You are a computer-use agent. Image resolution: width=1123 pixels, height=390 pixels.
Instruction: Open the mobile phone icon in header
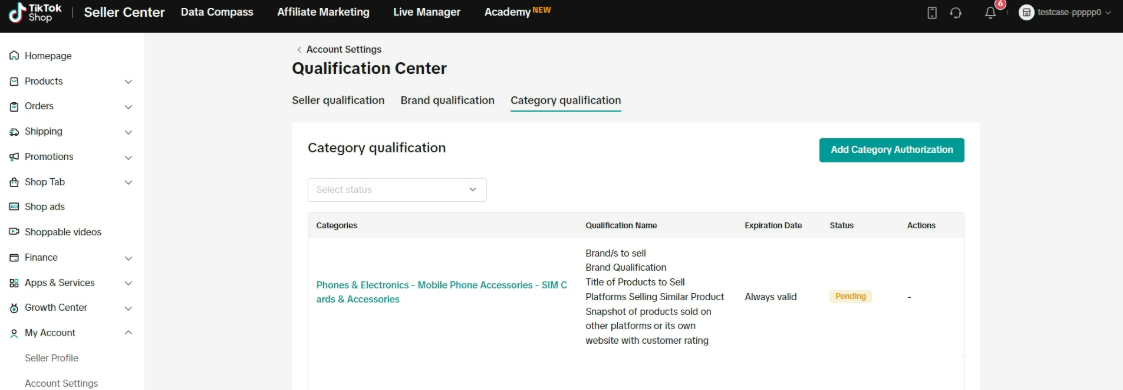(x=932, y=13)
